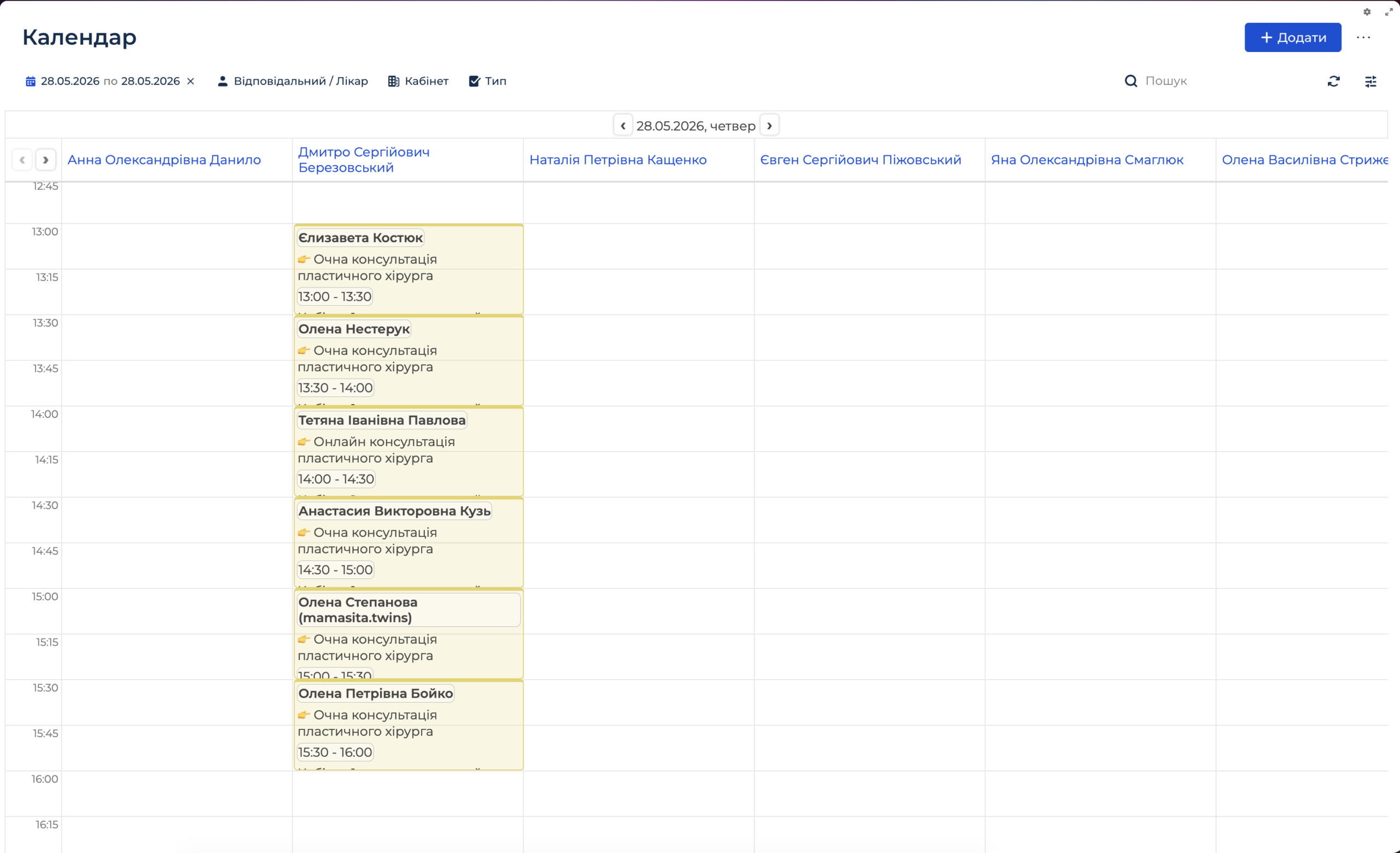1400x853 pixels.
Task: Open the three-dots more options menu
Action: [1363, 38]
